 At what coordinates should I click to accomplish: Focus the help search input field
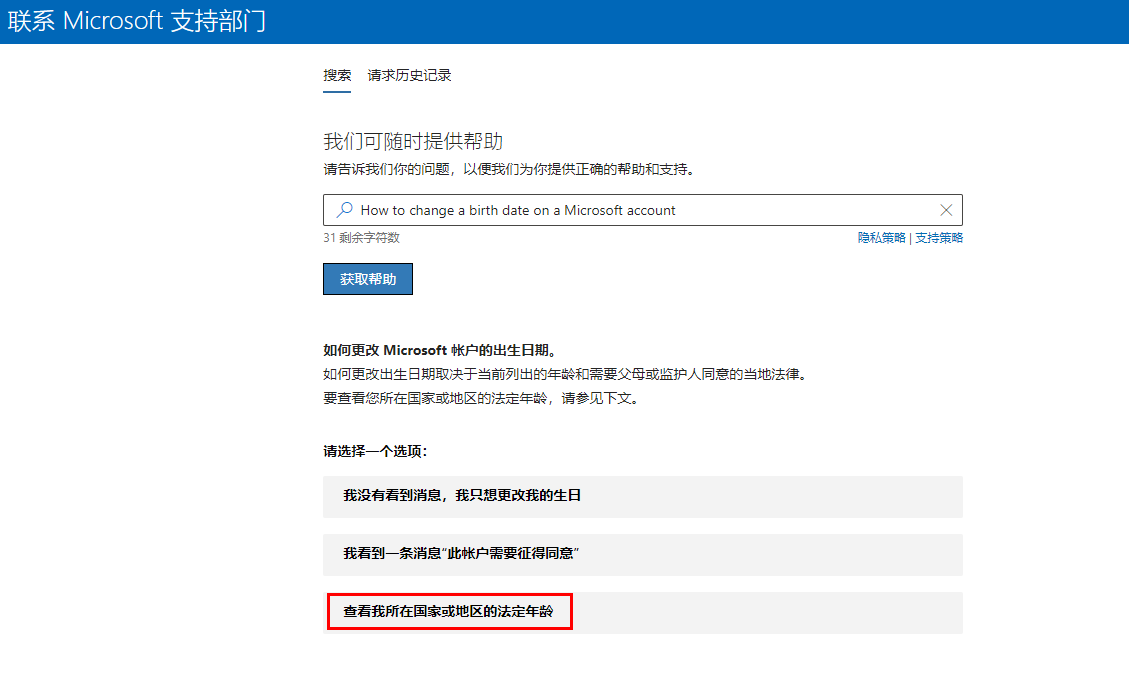642,210
